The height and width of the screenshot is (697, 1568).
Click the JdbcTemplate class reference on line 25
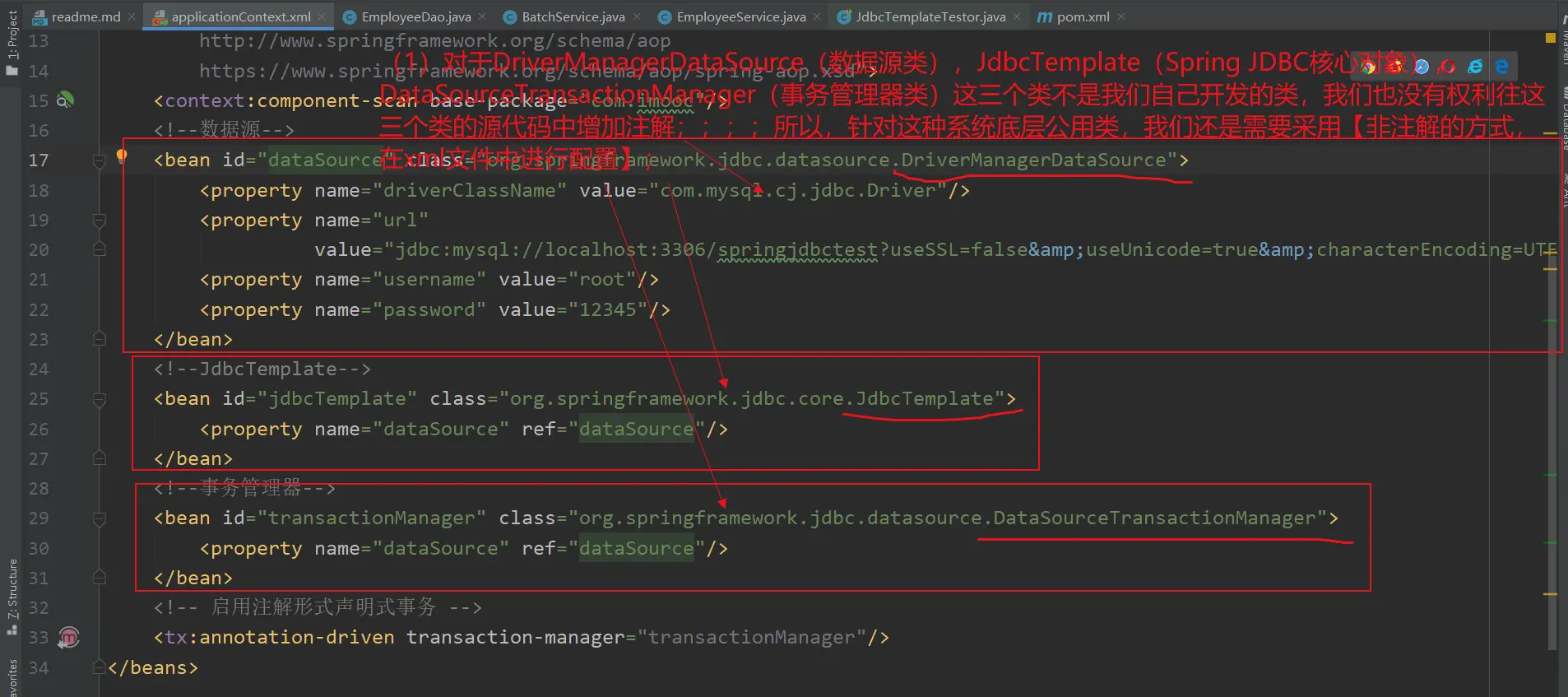click(x=925, y=398)
